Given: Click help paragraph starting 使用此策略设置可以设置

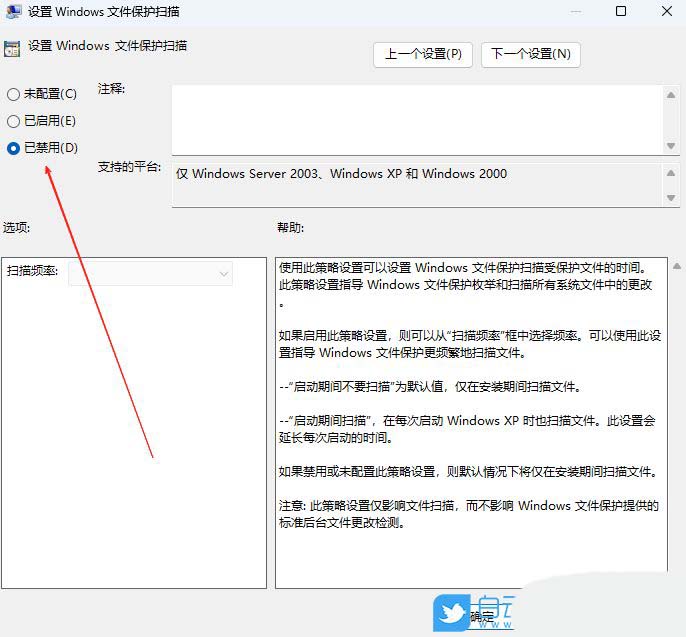Looking at the screenshot, I should 466,285.
